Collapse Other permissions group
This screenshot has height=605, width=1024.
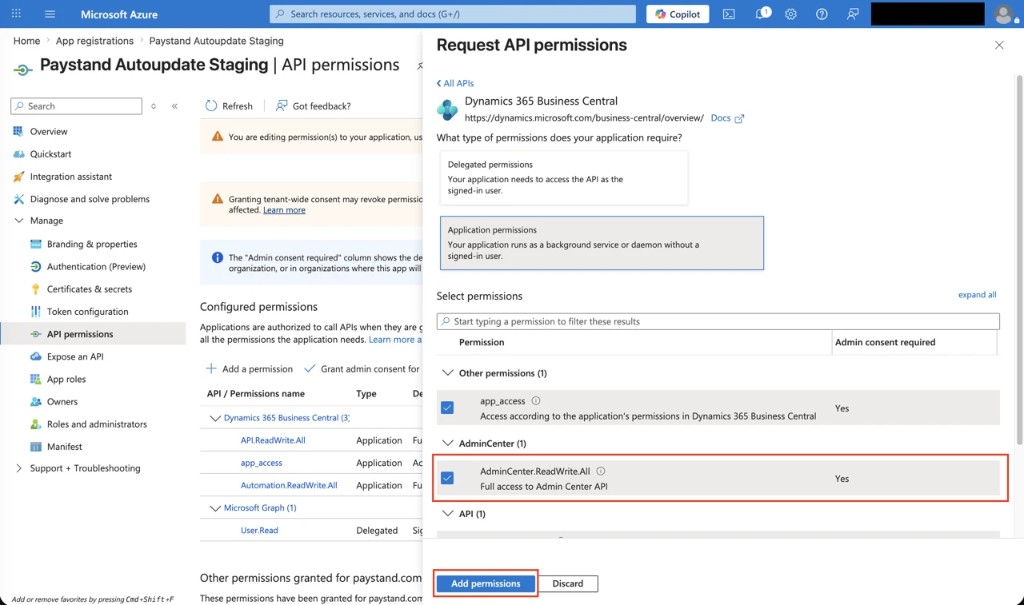click(447, 373)
